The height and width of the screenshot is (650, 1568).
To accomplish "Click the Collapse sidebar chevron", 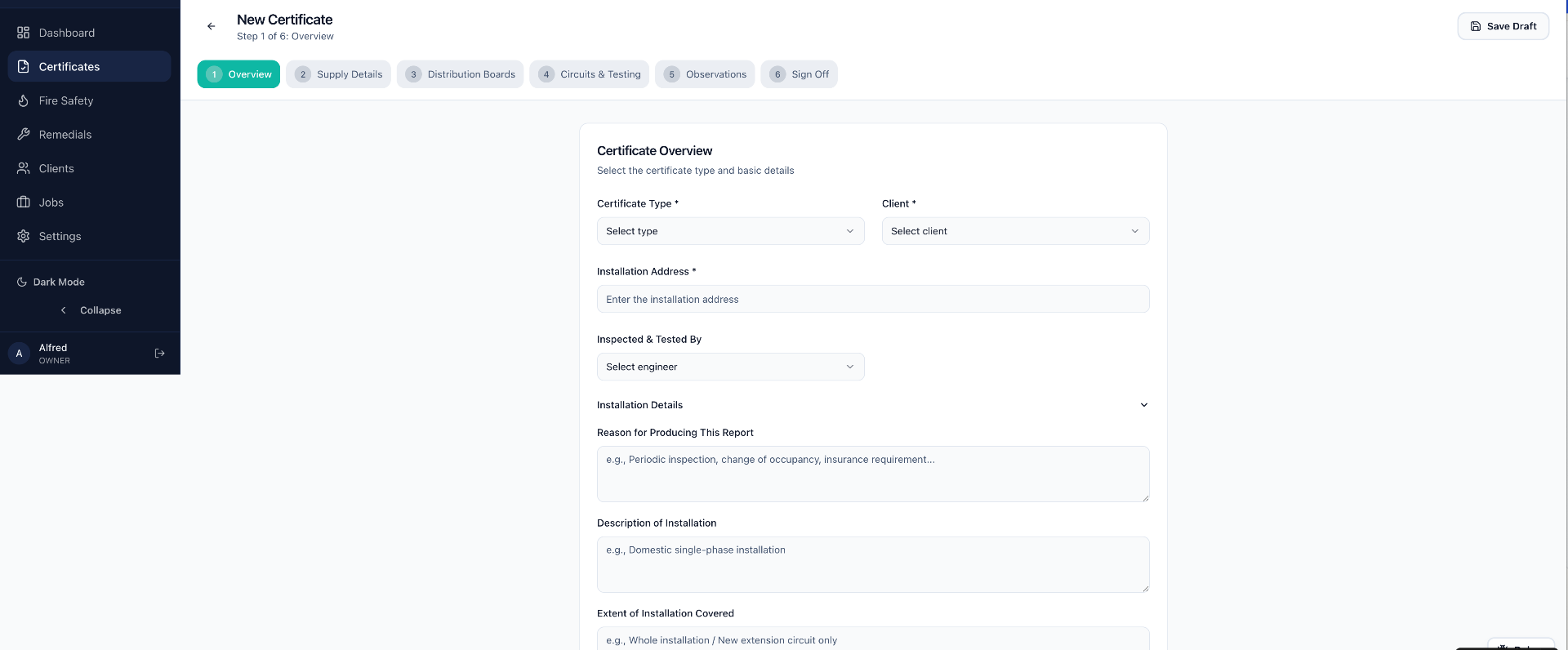I will click(64, 310).
